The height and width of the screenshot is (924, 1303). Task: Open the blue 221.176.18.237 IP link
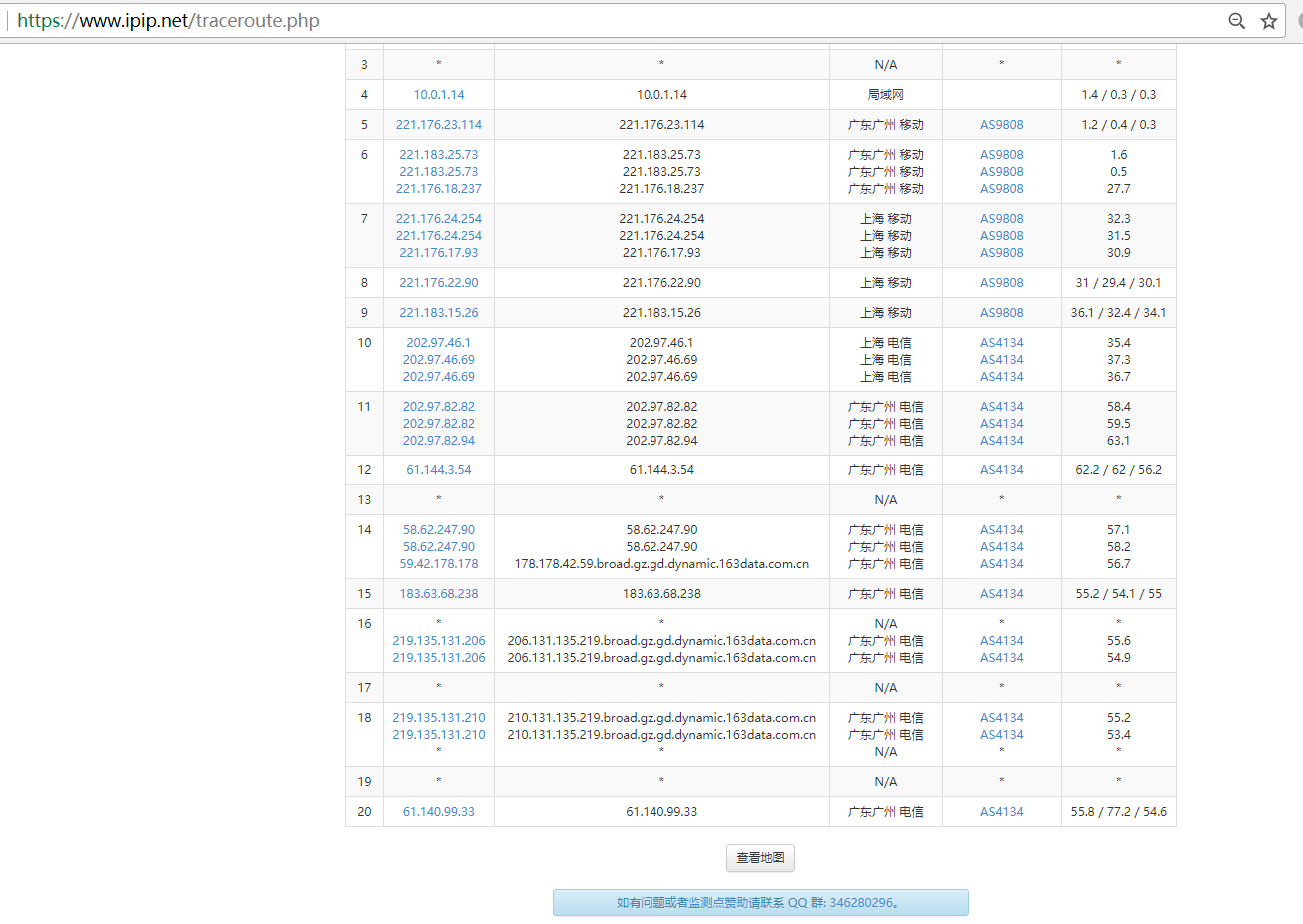[x=439, y=189]
